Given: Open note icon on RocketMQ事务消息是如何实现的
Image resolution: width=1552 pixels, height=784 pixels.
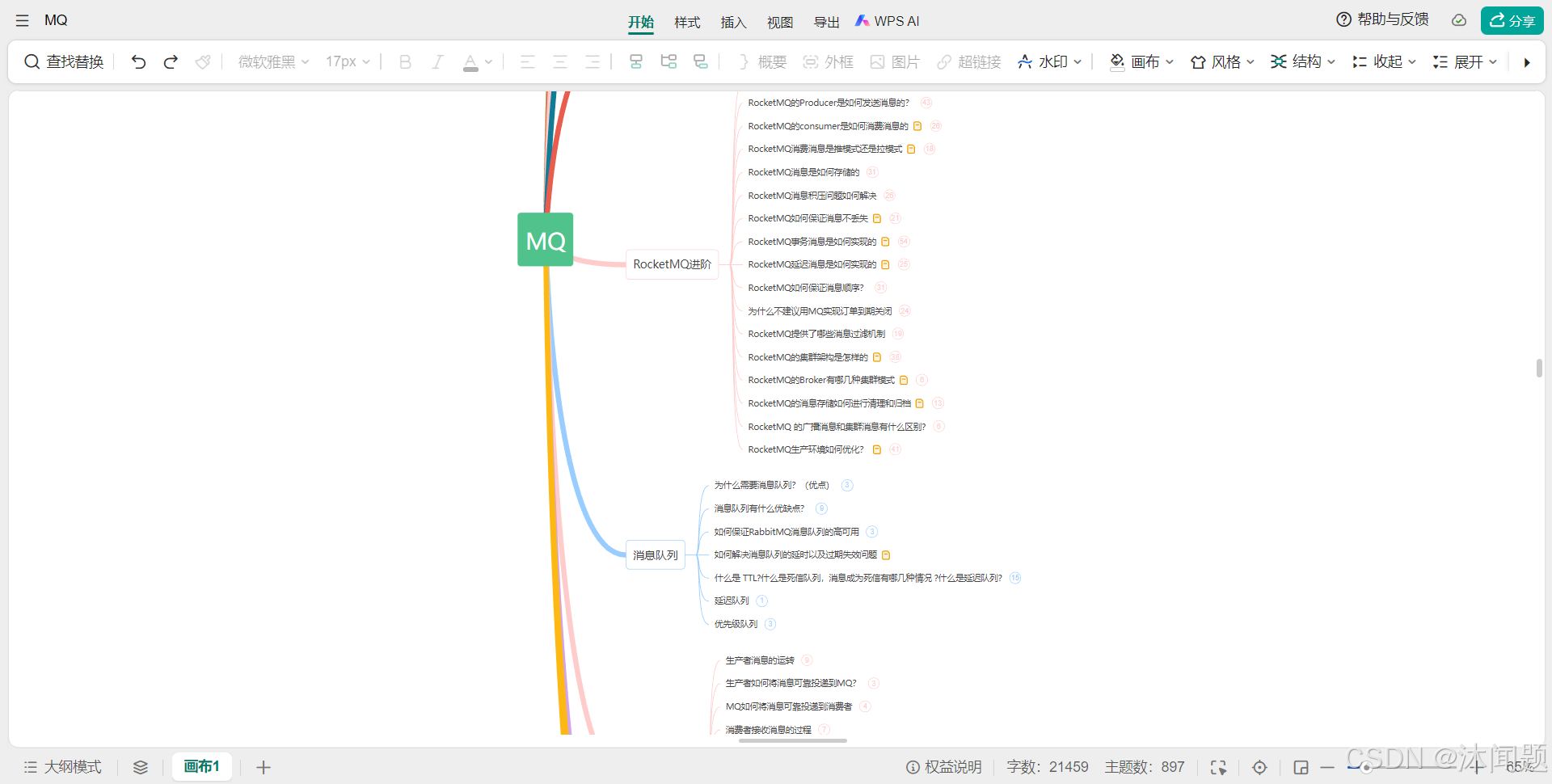Looking at the screenshot, I should pyautogui.click(x=885, y=242).
